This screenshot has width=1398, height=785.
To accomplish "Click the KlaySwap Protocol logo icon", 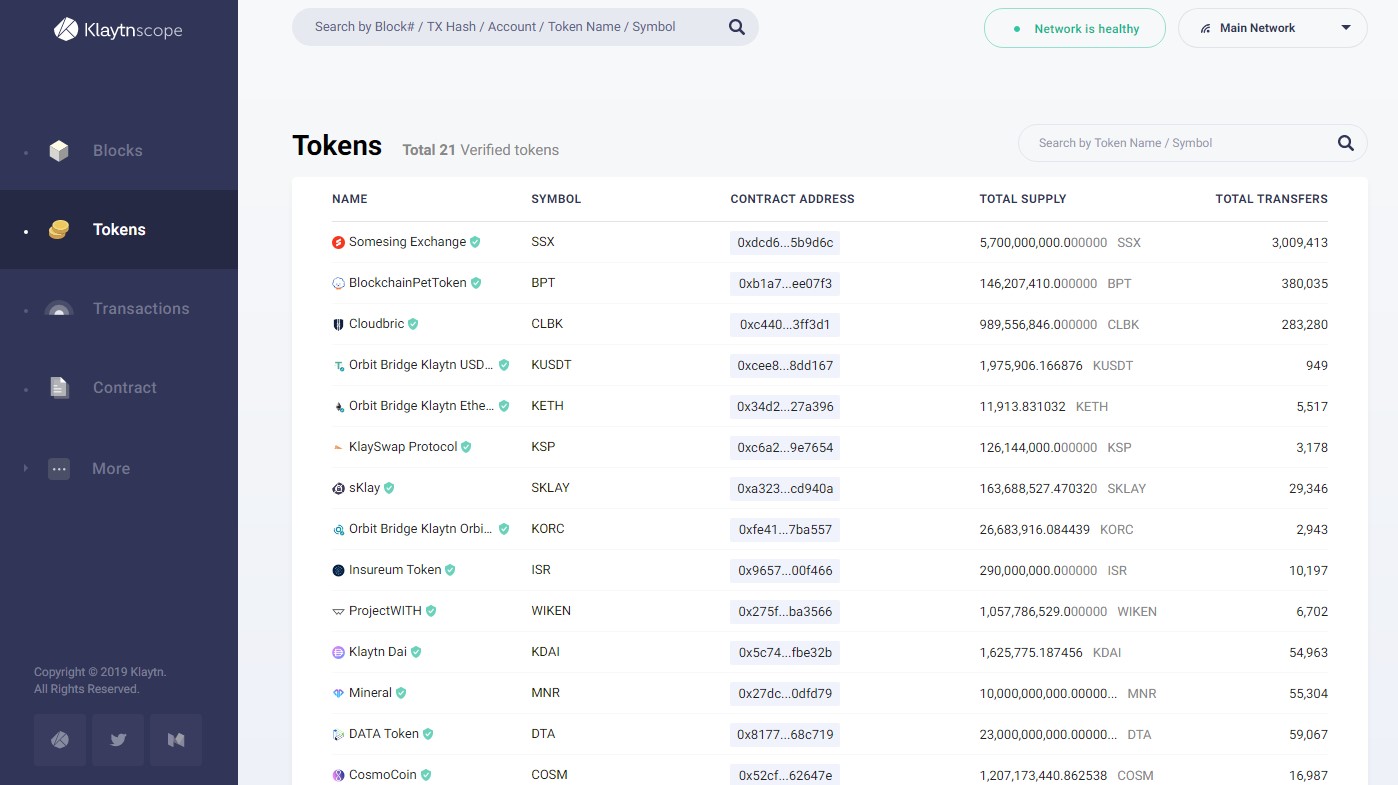I will (x=338, y=447).
